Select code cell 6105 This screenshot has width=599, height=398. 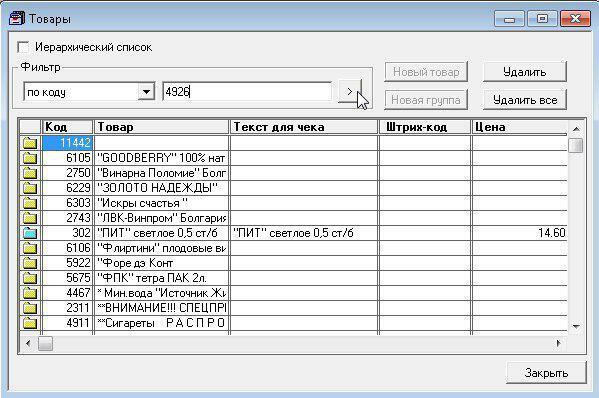click(68, 158)
